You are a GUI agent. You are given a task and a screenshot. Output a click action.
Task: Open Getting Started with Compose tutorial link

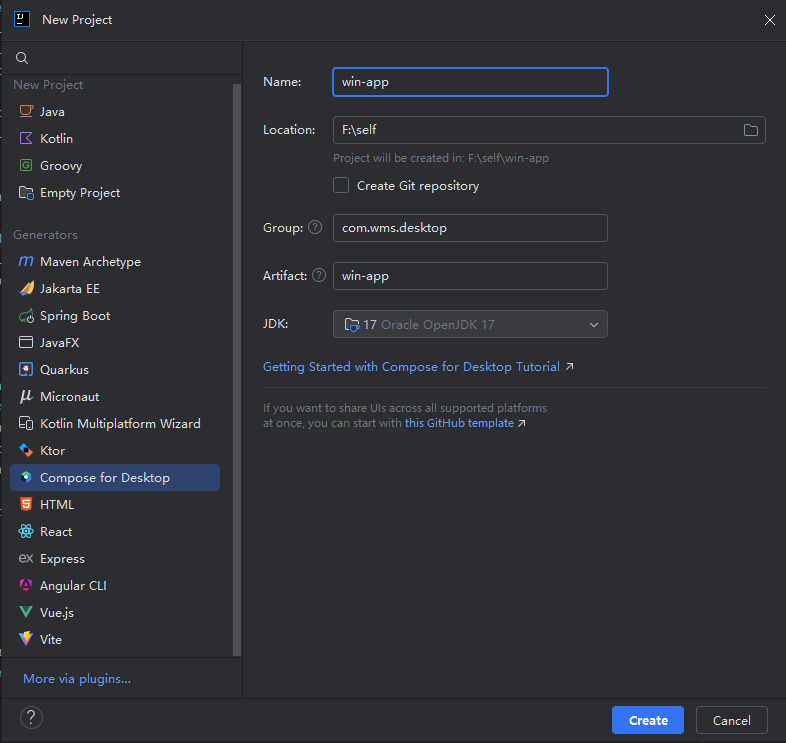click(x=411, y=367)
